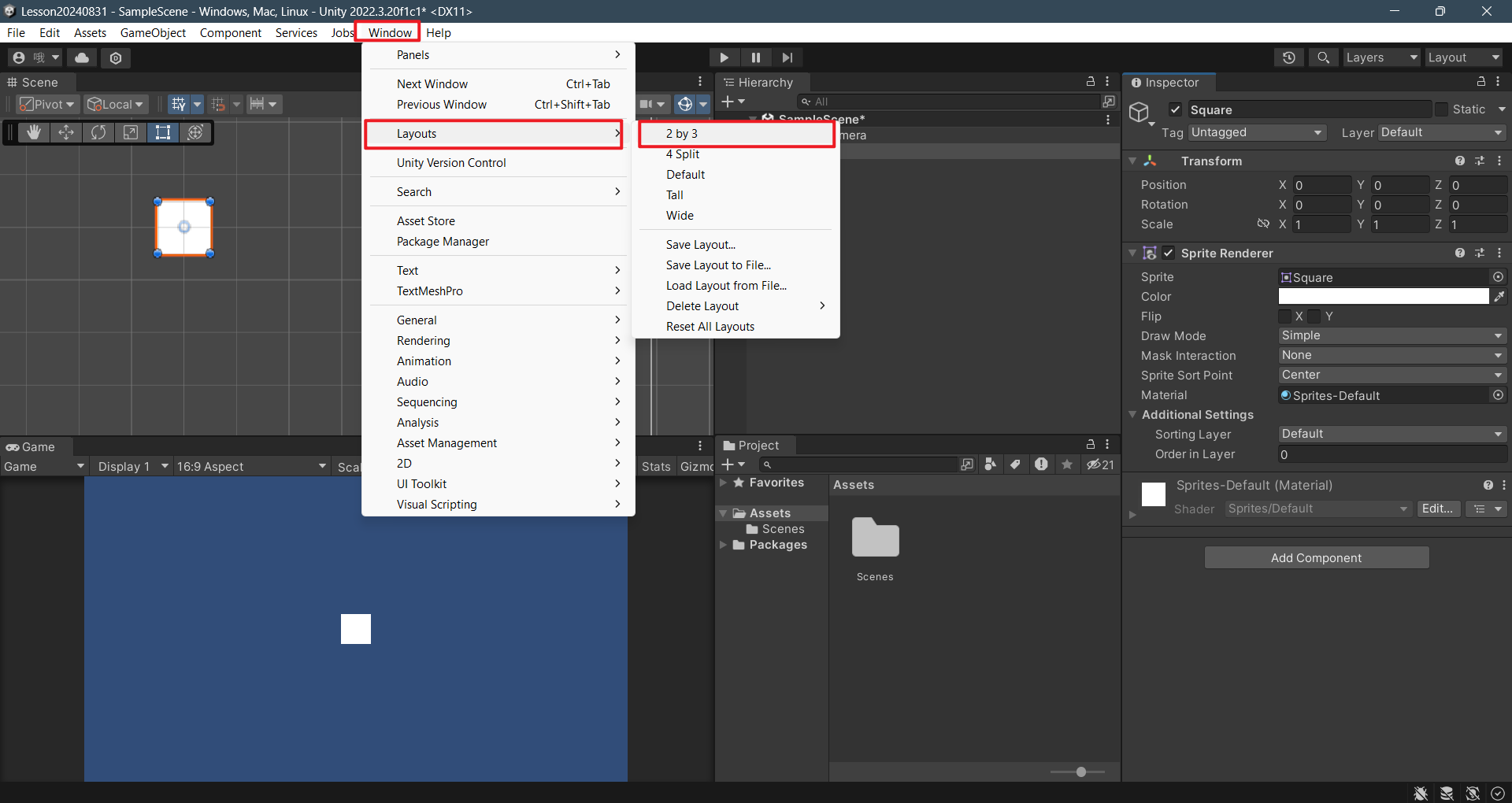
Task: Select the Hand tool in Scene toolbar
Action: tap(33, 132)
